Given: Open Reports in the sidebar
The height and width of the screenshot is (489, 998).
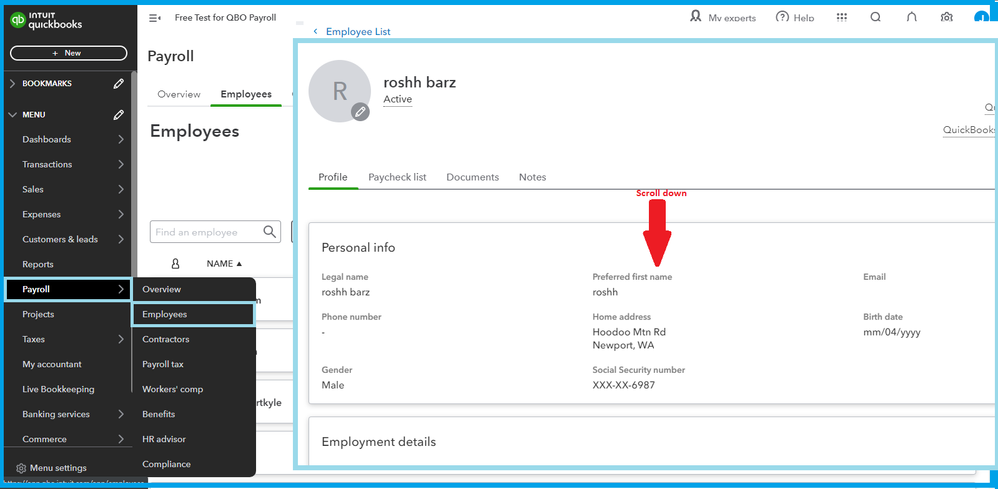Looking at the screenshot, I should point(38,264).
